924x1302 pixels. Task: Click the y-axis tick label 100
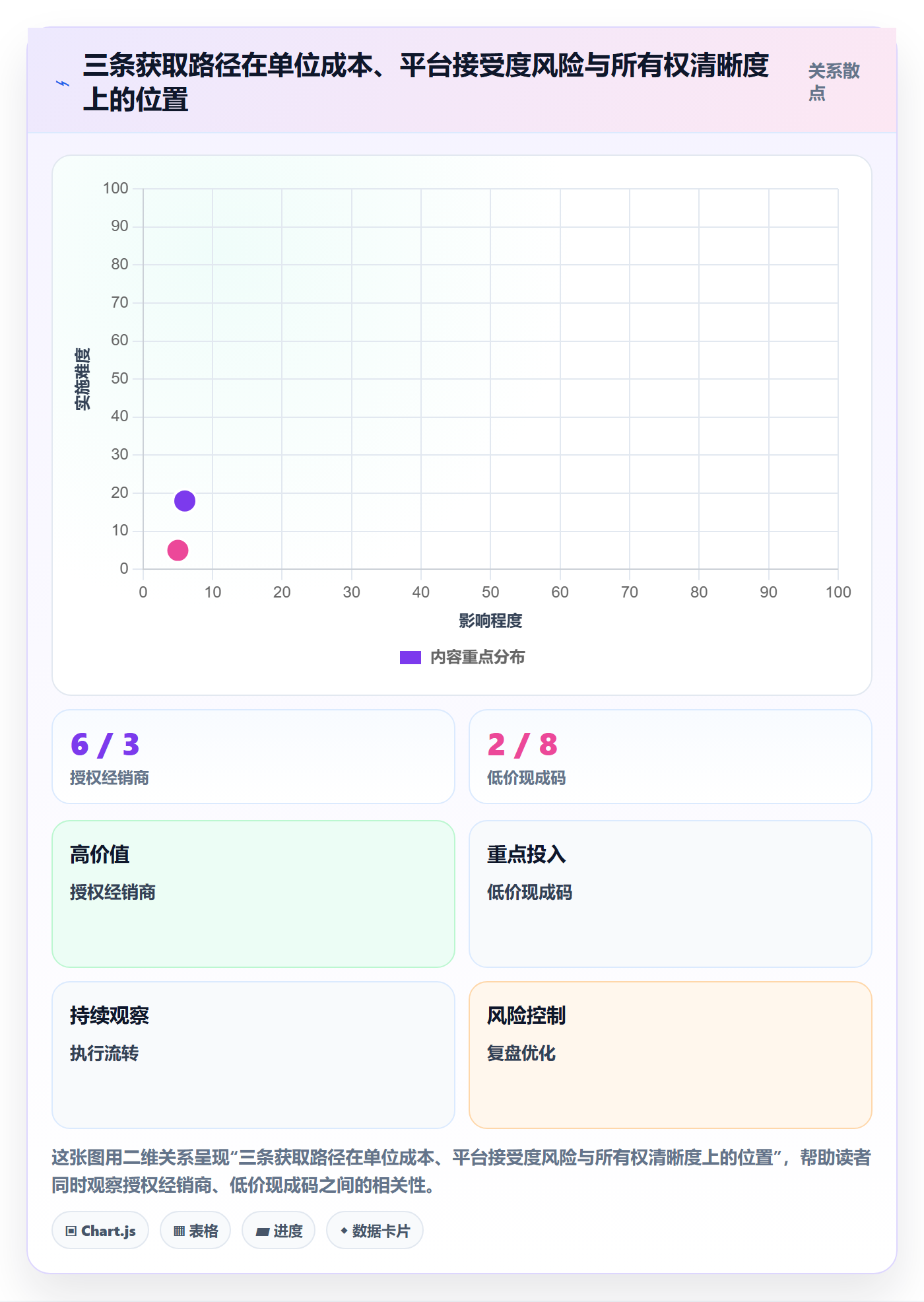coord(115,188)
